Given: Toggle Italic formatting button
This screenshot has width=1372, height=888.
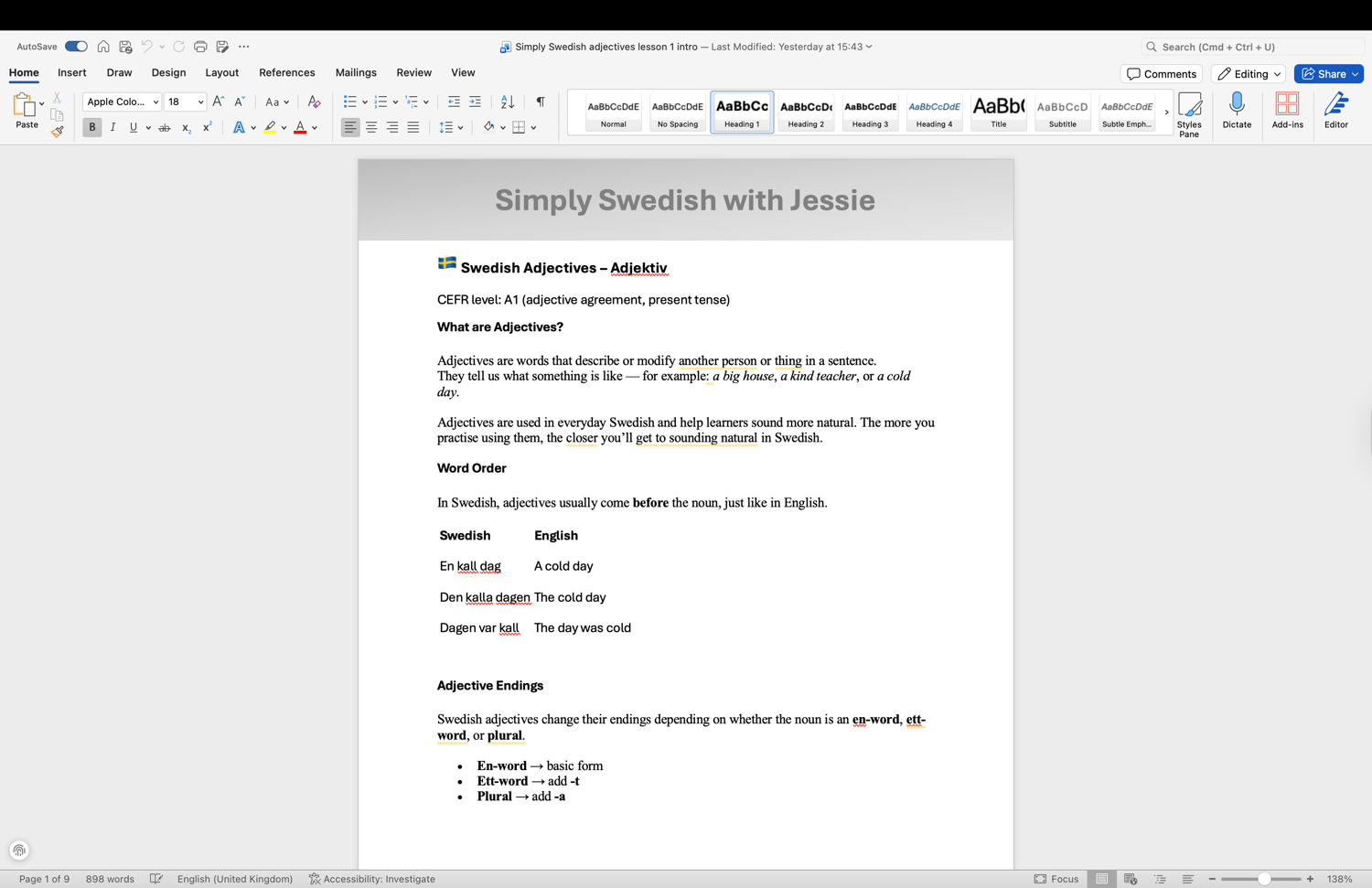Looking at the screenshot, I should pos(113,127).
